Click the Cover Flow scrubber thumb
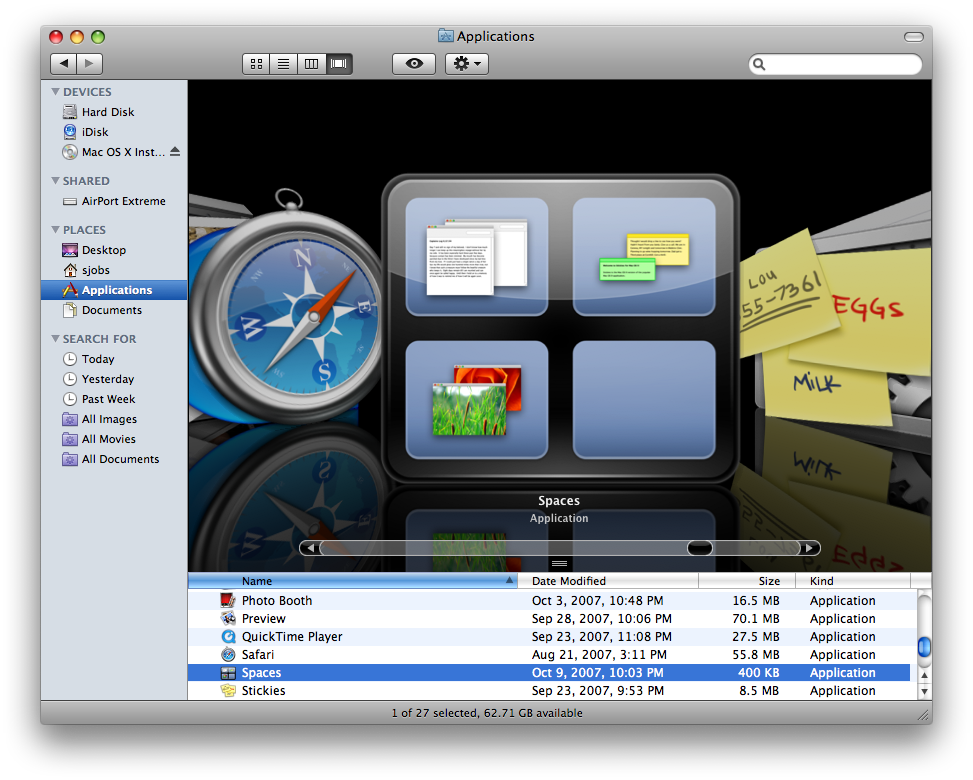Image resolution: width=973 pixels, height=780 pixels. pyautogui.click(x=699, y=548)
